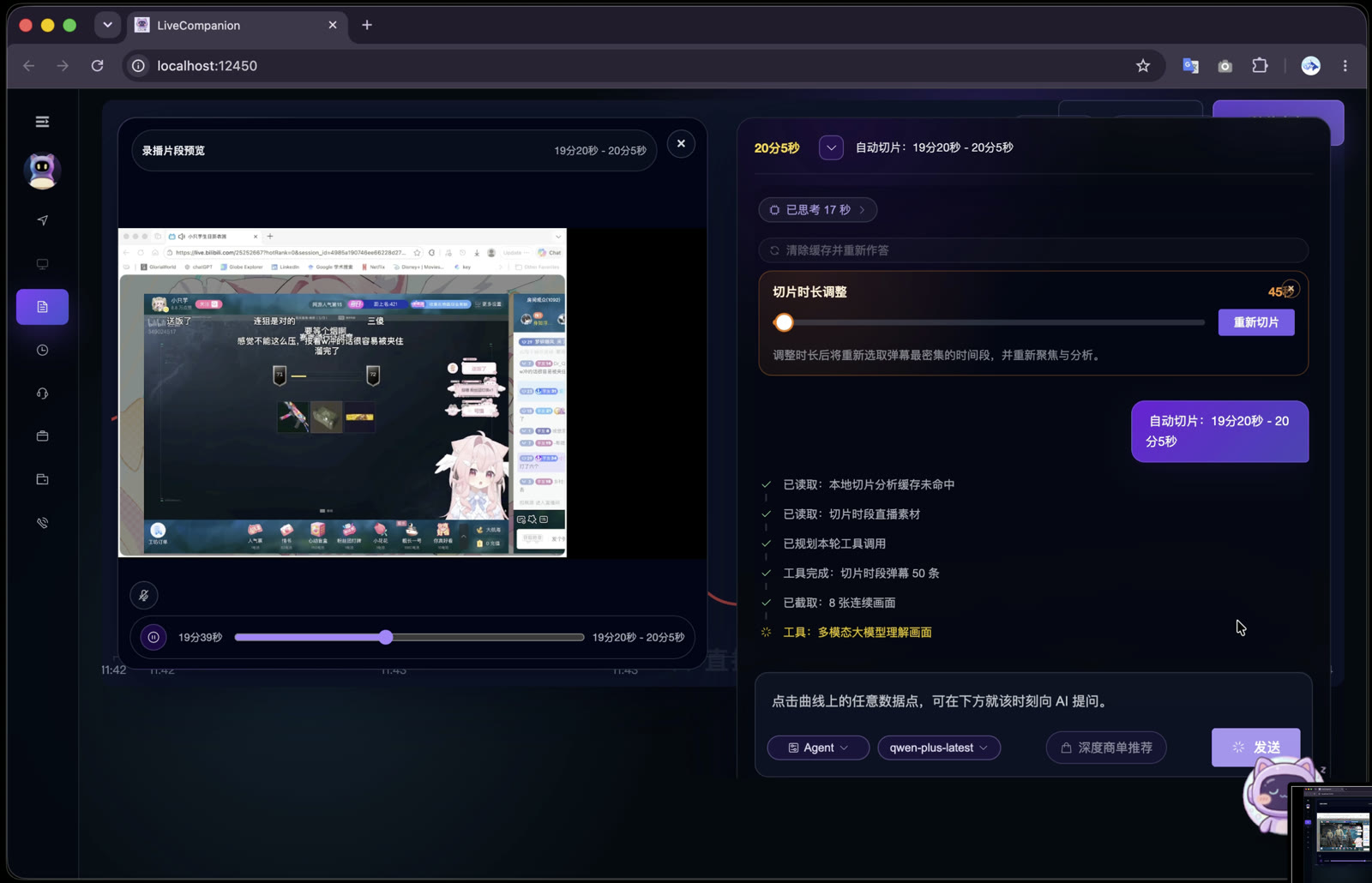Click step 已截取：8 张连续画面
1372x883 pixels.
839,603
